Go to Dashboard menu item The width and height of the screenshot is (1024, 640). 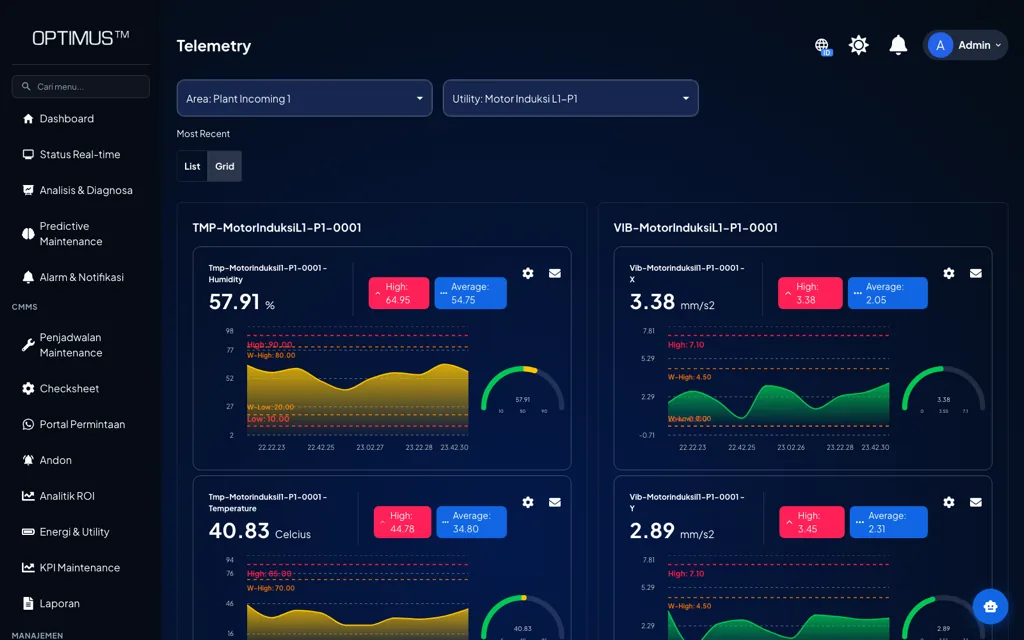(67, 119)
